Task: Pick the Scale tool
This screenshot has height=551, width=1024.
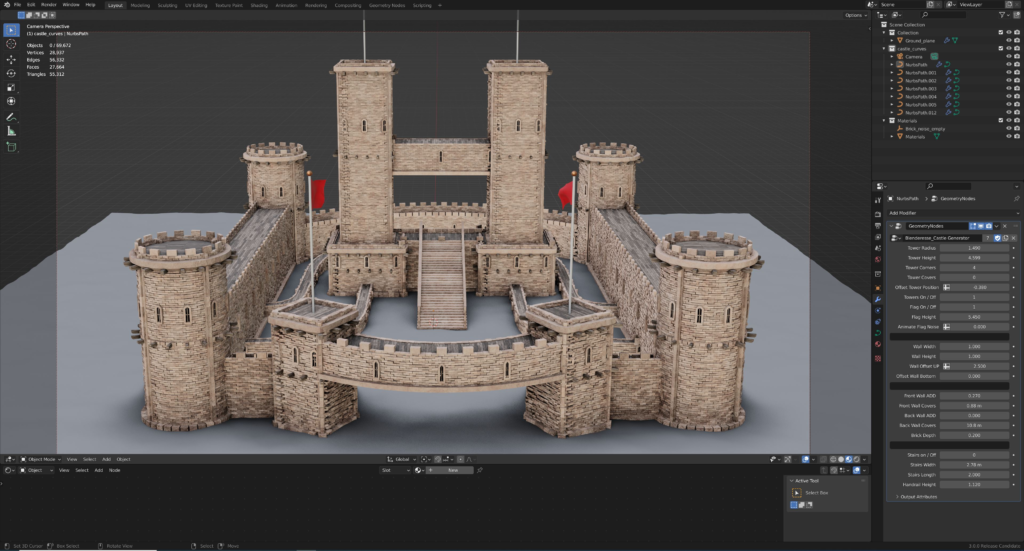Action: pos(11,87)
